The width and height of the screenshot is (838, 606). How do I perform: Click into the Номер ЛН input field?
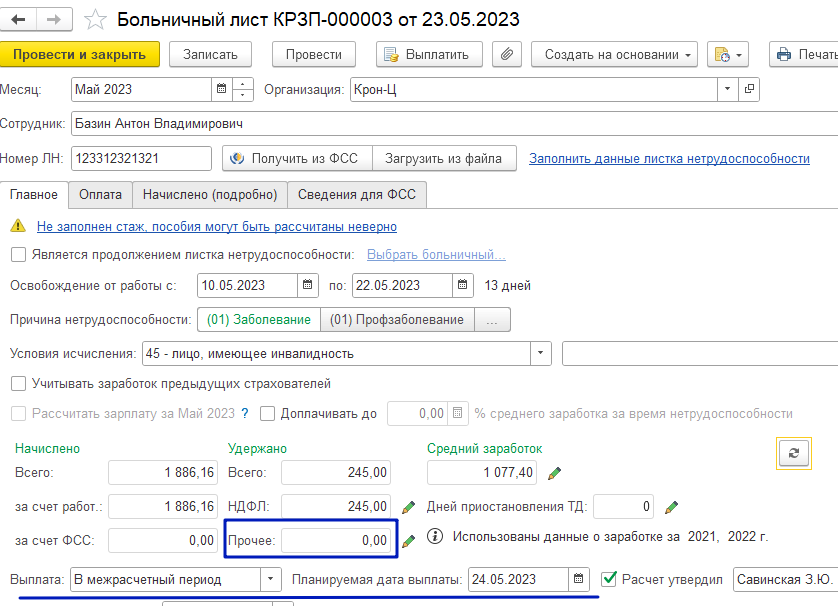point(141,158)
